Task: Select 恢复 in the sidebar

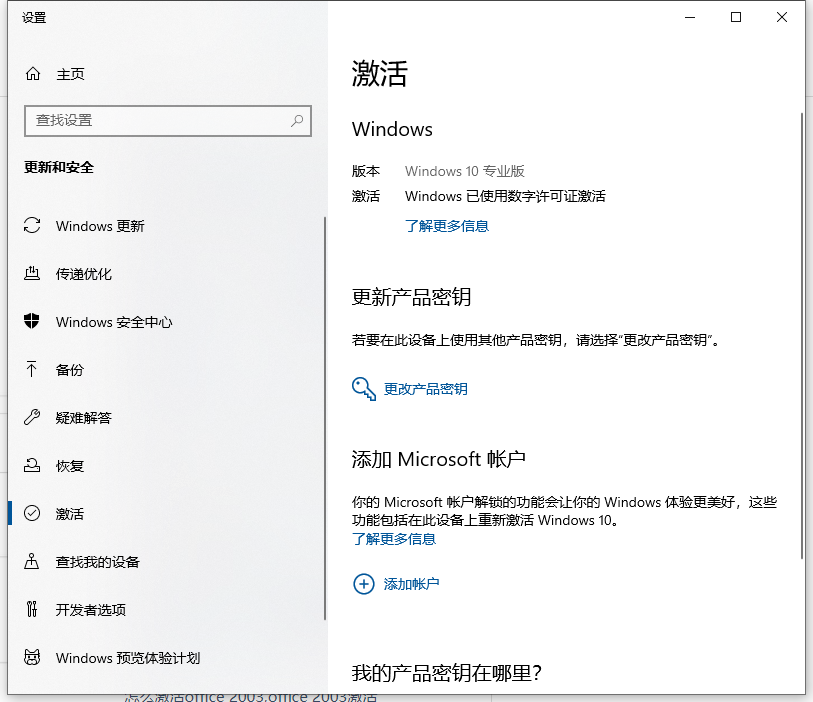Action: click(x=69, y=466)
